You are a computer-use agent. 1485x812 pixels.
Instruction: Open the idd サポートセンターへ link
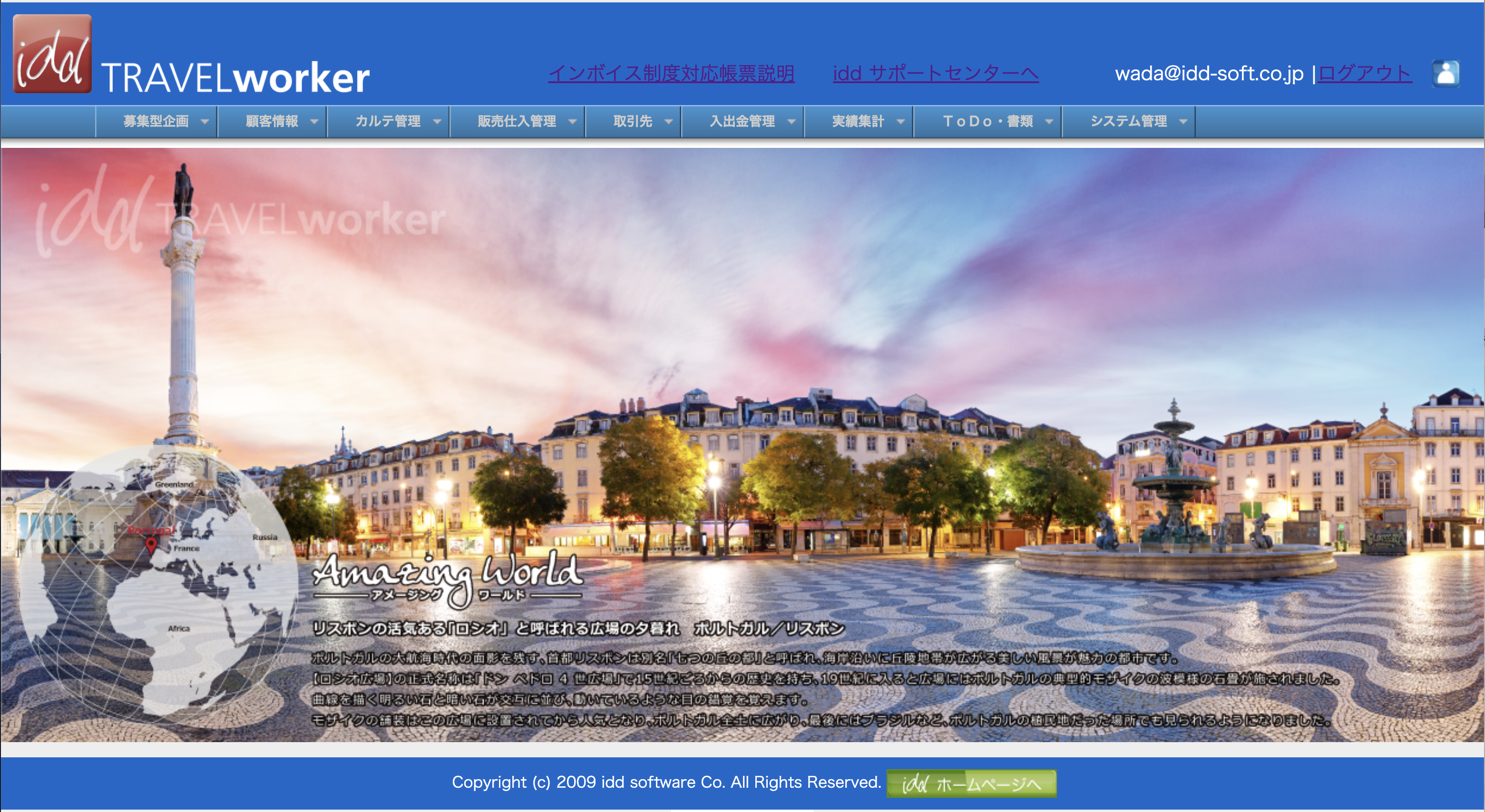tap(935, 74)
